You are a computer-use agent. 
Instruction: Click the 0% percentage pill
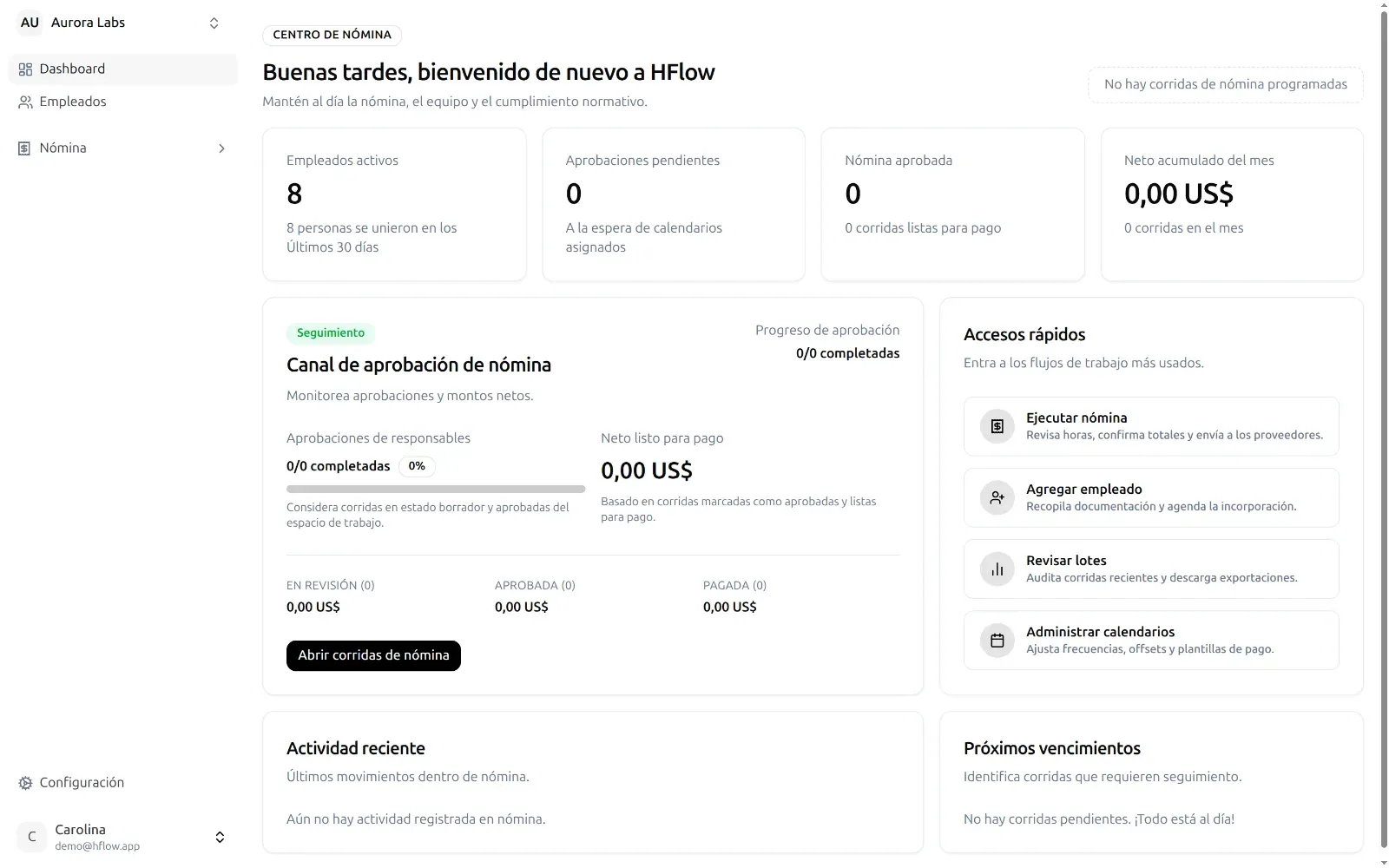tap(417, 466)
